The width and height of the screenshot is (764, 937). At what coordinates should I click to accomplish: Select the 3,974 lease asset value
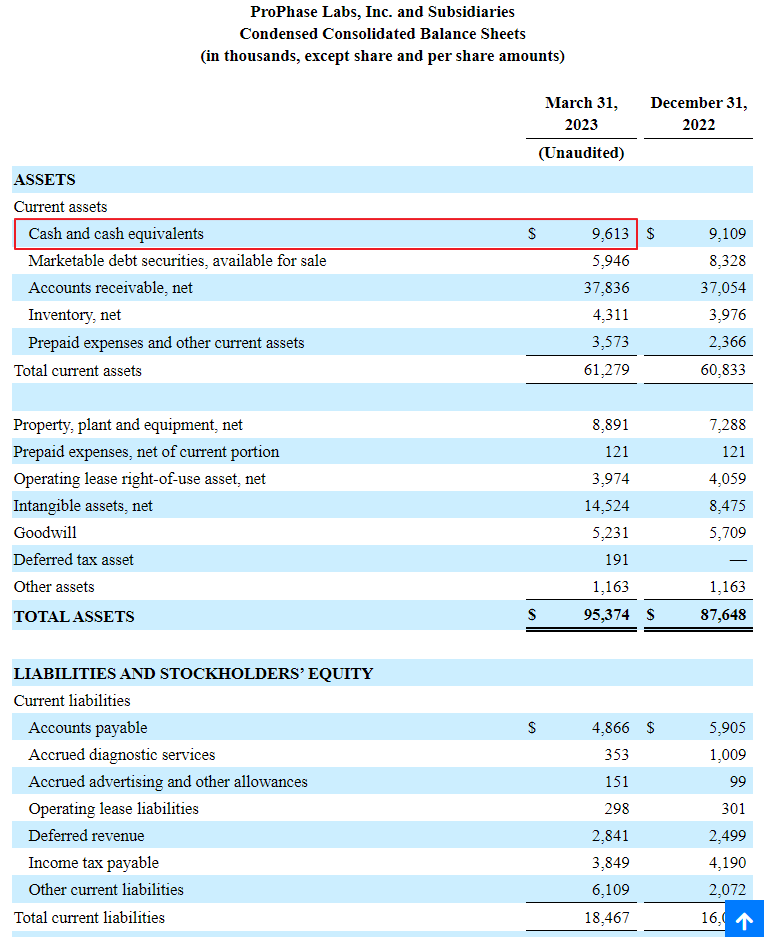(x=610, y=479)
